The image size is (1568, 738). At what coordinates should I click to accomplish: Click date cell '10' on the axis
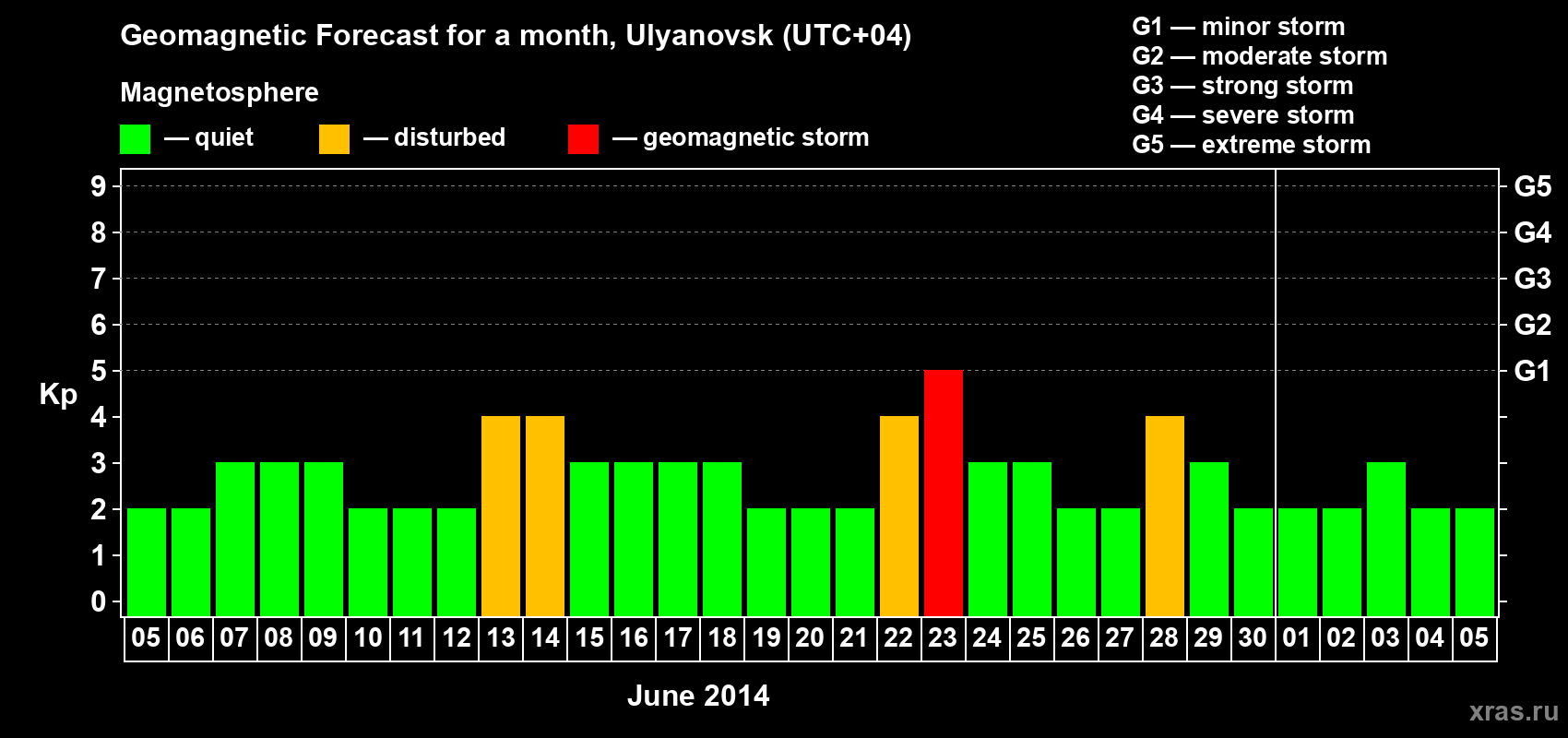tap(368, 638)
